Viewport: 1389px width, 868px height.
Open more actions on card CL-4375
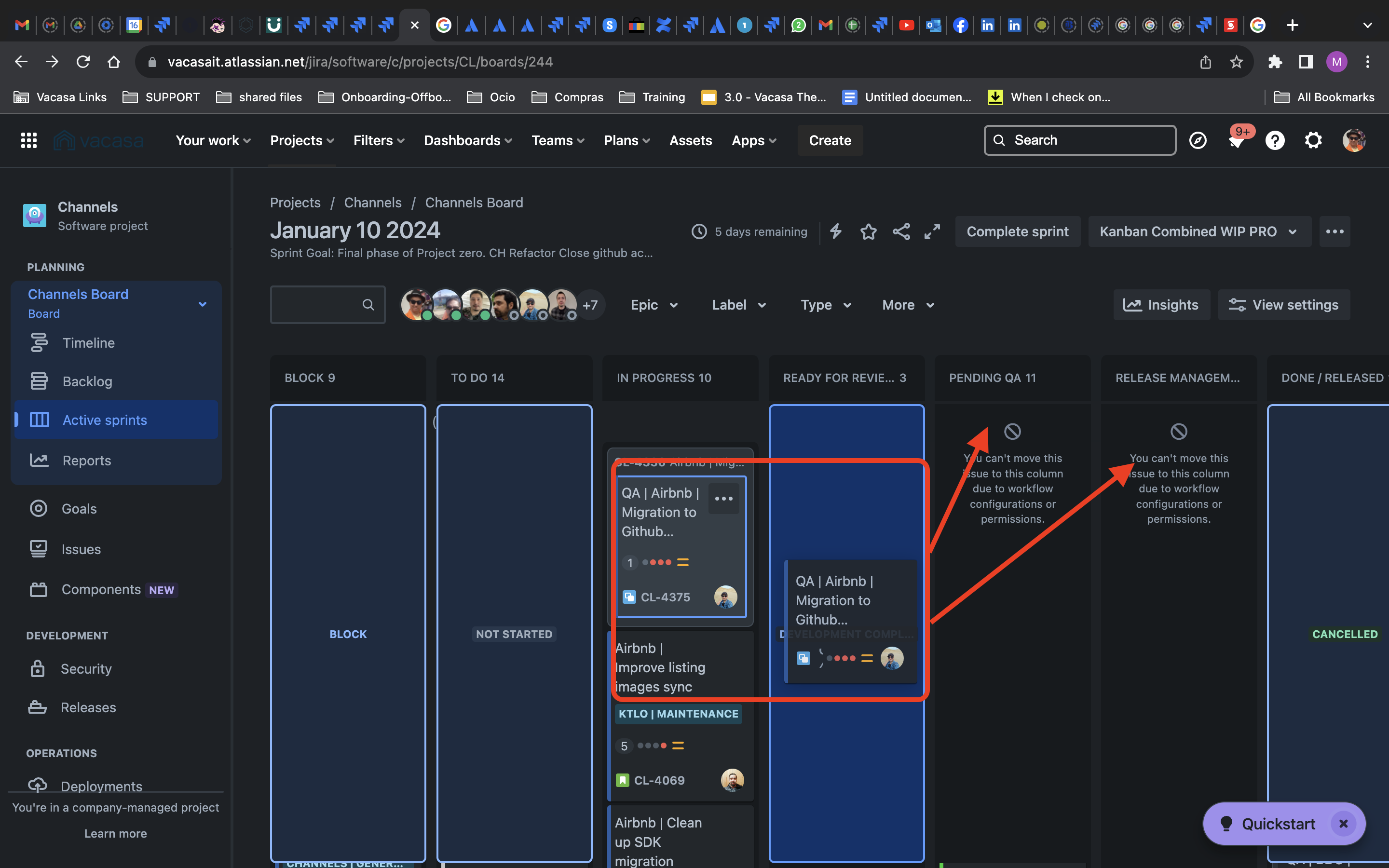(x=724, y=498)
